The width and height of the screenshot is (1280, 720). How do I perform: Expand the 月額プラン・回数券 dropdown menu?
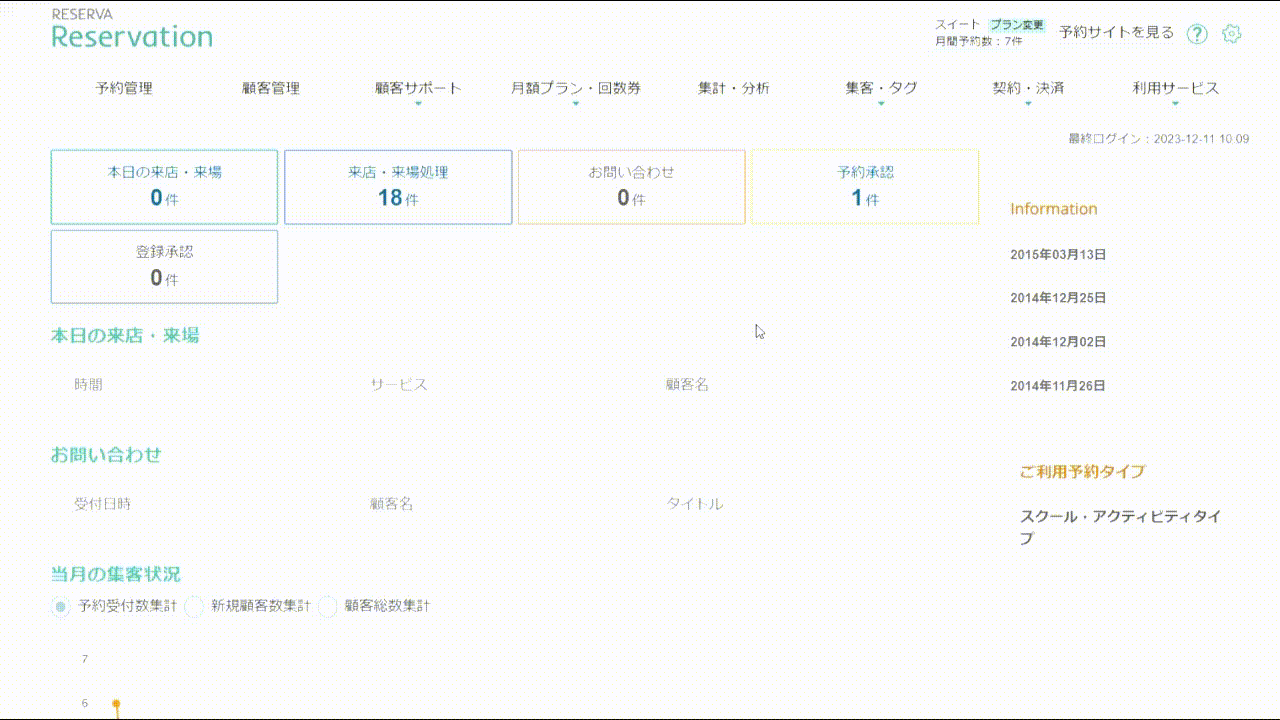tap(575, 89)
